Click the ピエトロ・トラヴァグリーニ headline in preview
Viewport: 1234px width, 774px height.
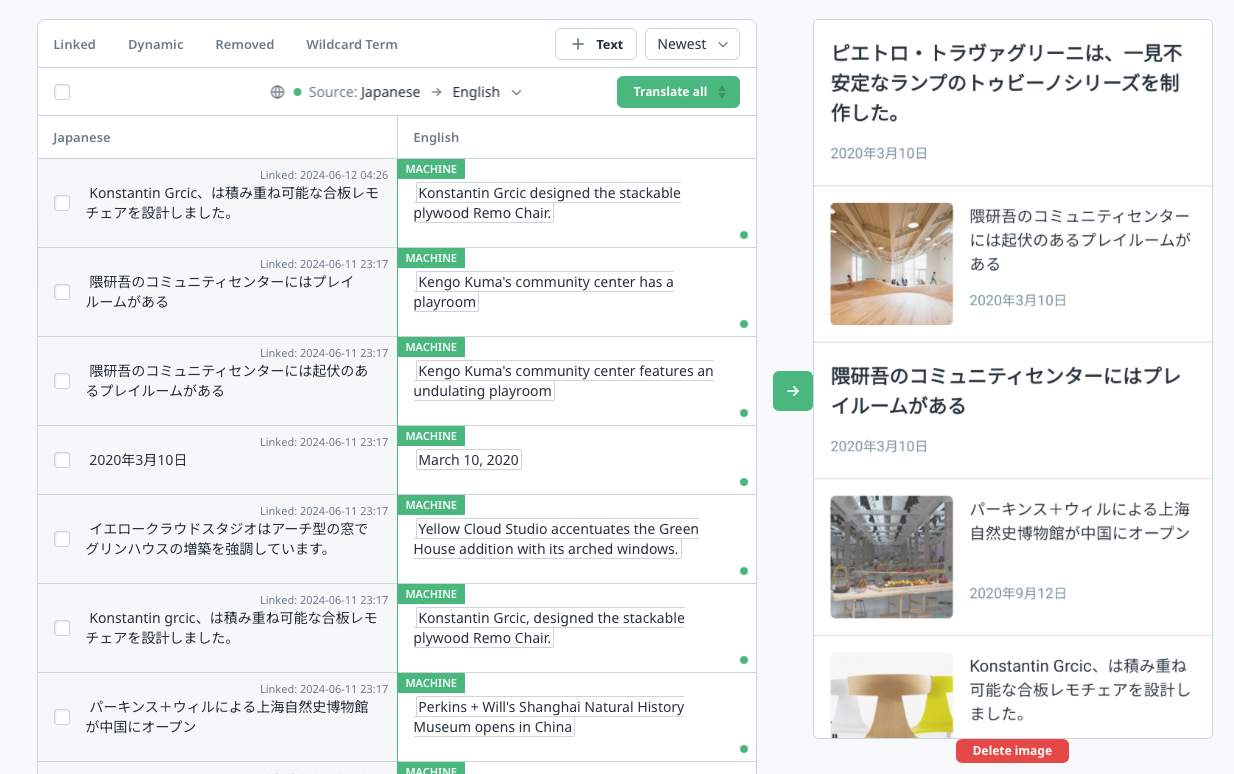(1007, 83)
